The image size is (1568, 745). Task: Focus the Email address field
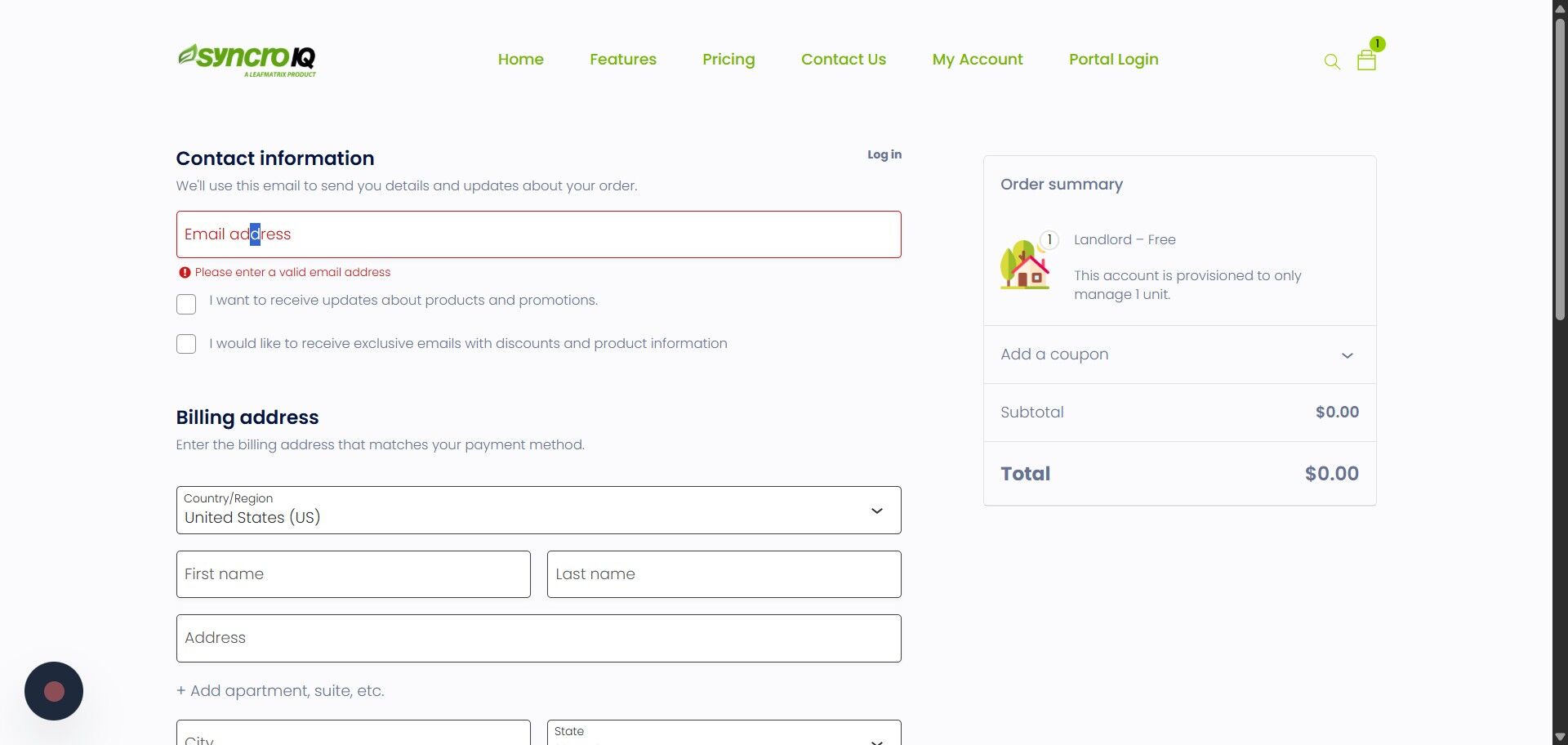[539, 234]
